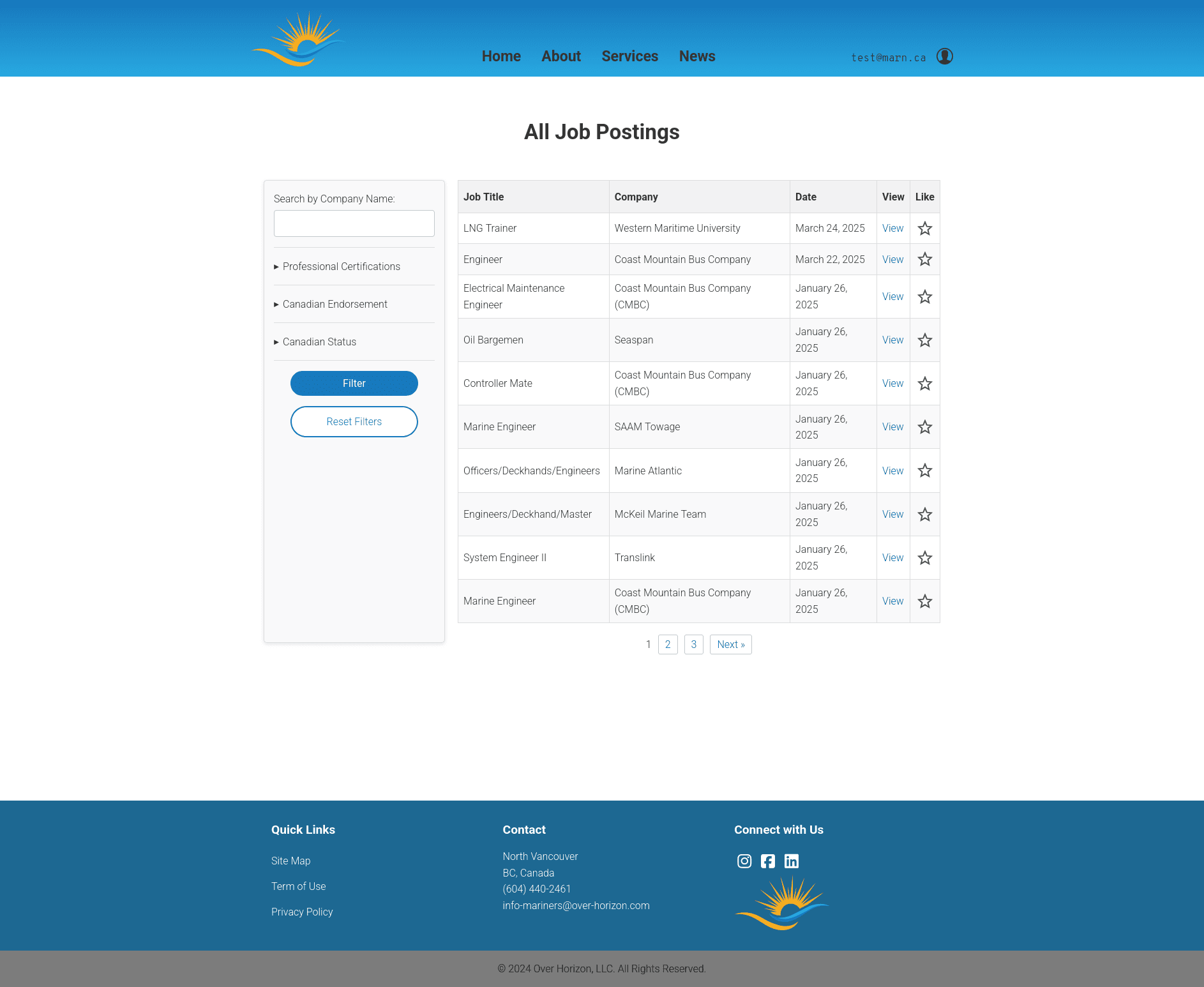Screen dimensions: 1204x987
Task: Star the CMBC Marine Engineer job
Action: [x=924, y=601]
